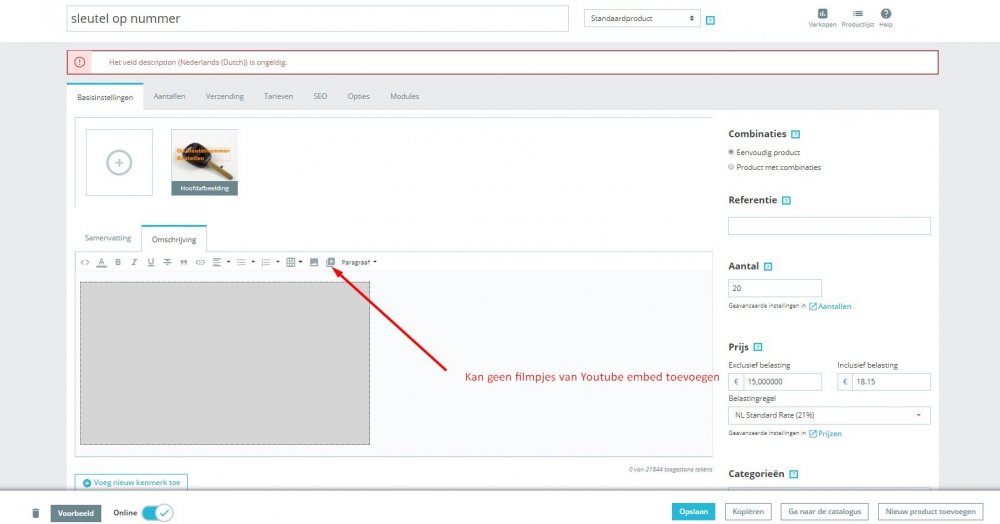The height and width of the screenshot is (524, 1000).
Task: Click the error alert icon
Action: (80, 62)
